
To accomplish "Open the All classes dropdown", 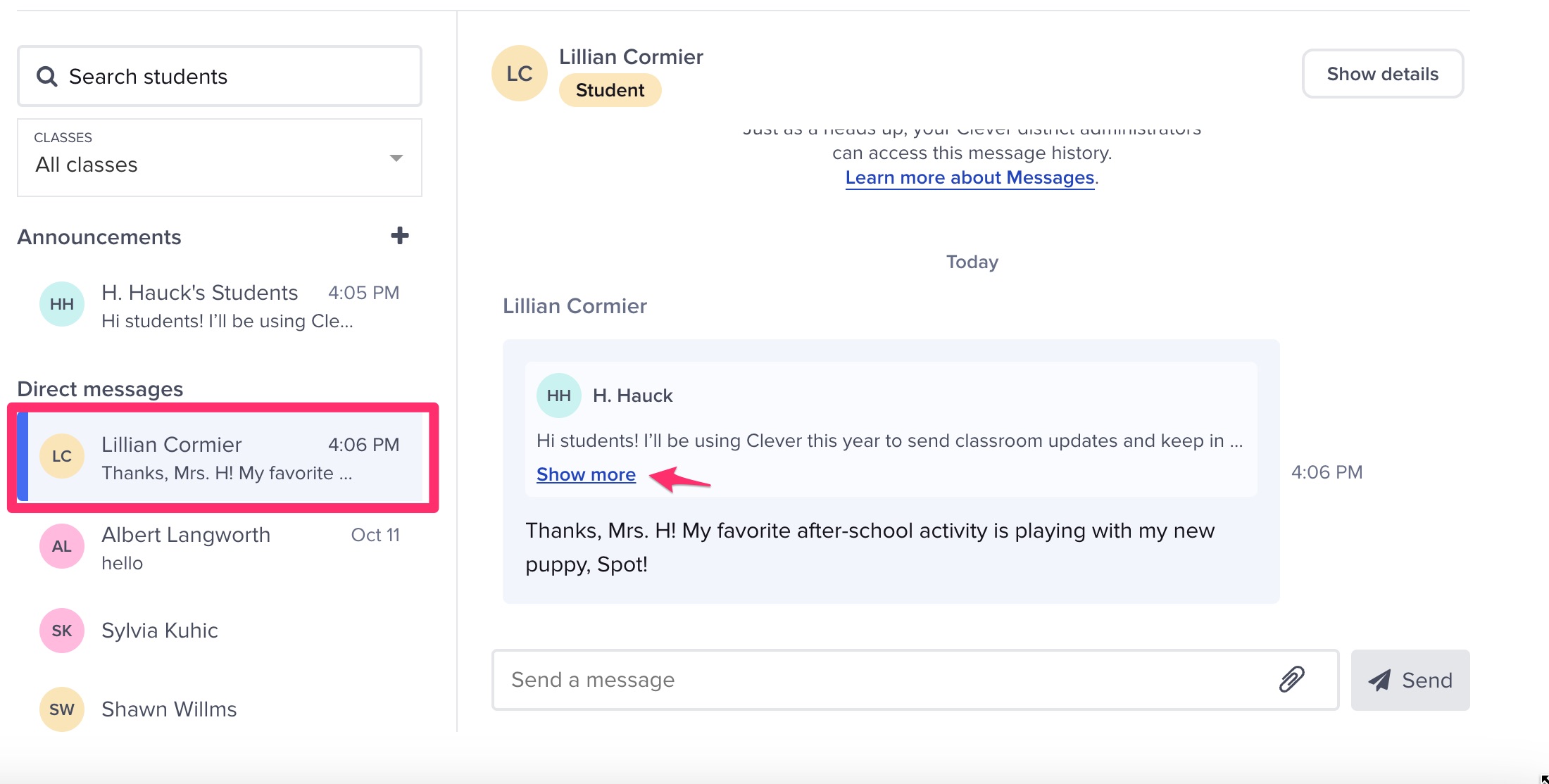I will (219, 158).
